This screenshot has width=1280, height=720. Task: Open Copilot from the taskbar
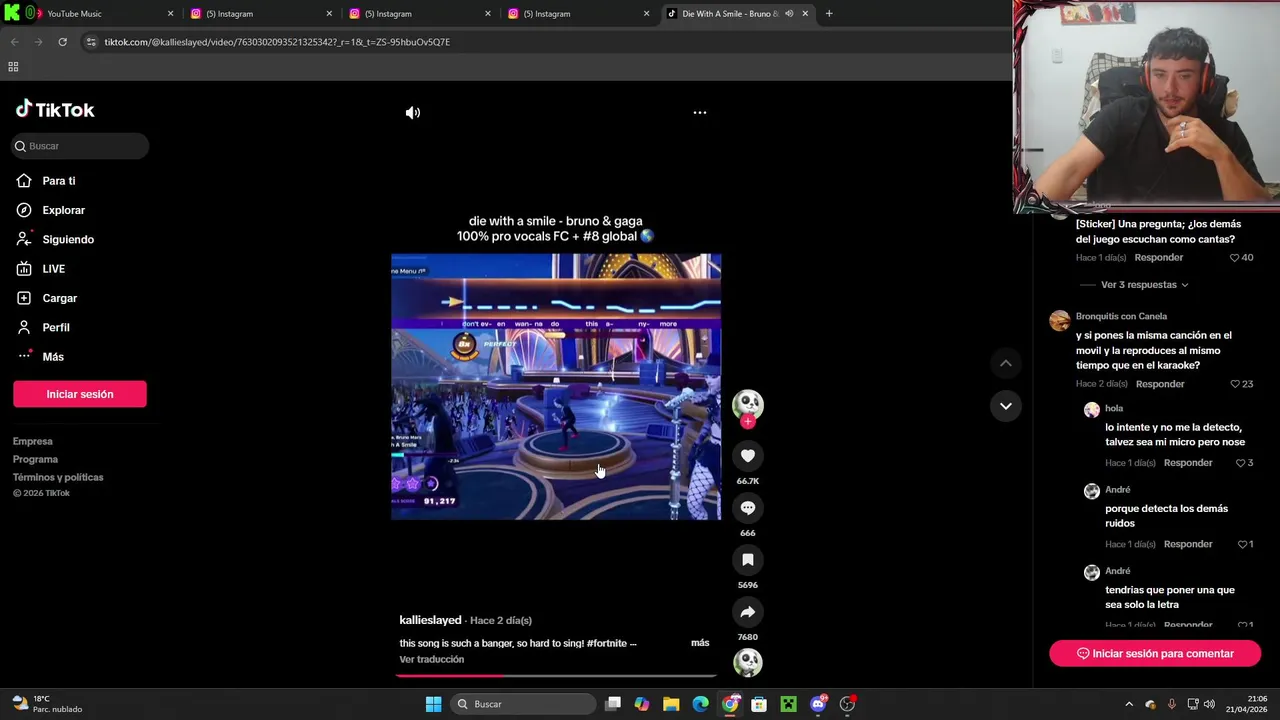click(x=642, y=704)
